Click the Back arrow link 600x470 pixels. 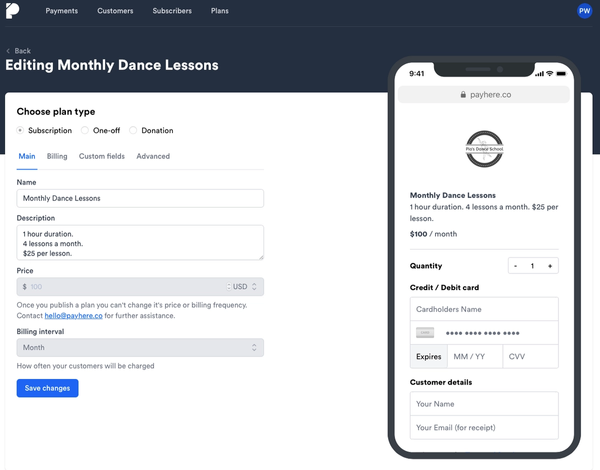pos(19,50)
